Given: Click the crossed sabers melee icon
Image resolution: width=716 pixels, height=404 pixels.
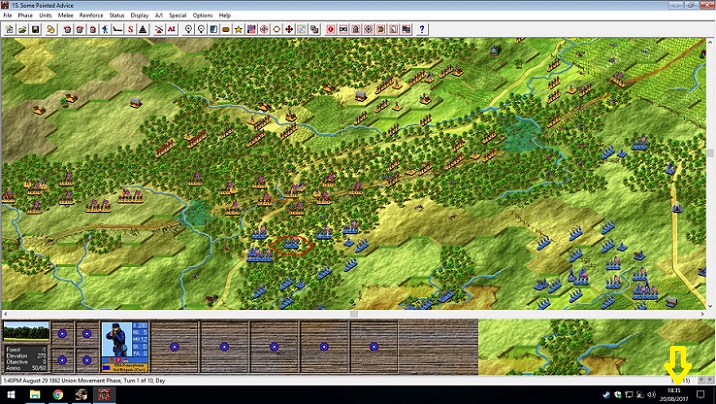Looking at the screenshot, I should 159,30.
